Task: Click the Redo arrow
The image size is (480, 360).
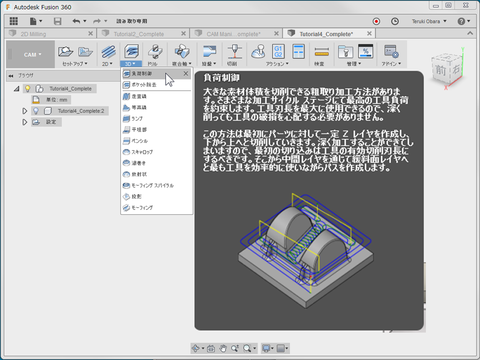Action: click(97, 21)
